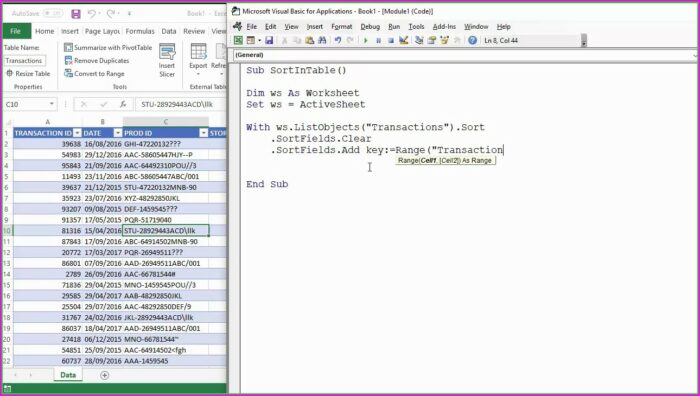700x396 pixels.
Task: Switch to the Review ribbon tab
Action: [194, 31]
